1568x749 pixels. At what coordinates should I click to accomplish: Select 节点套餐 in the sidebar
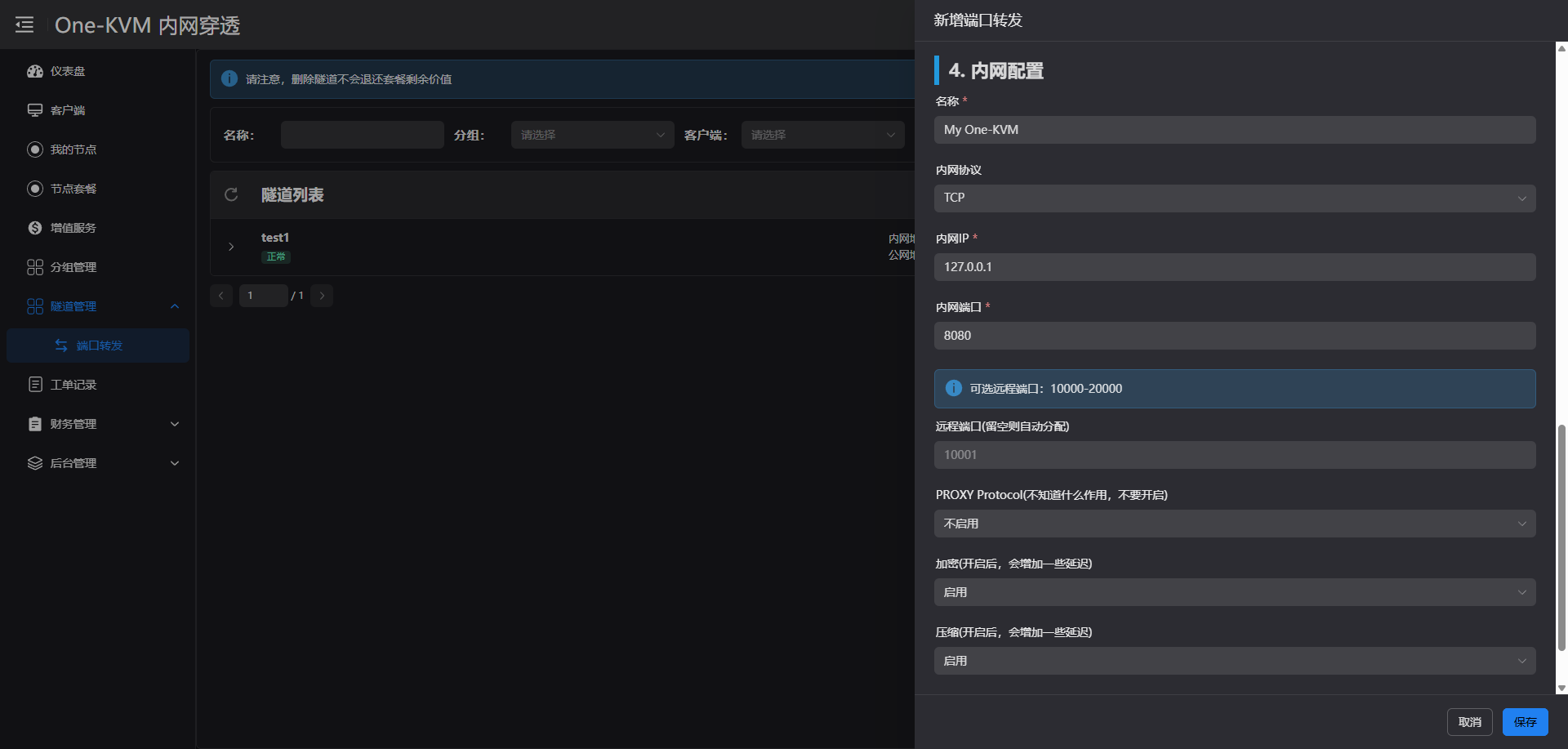73,189
